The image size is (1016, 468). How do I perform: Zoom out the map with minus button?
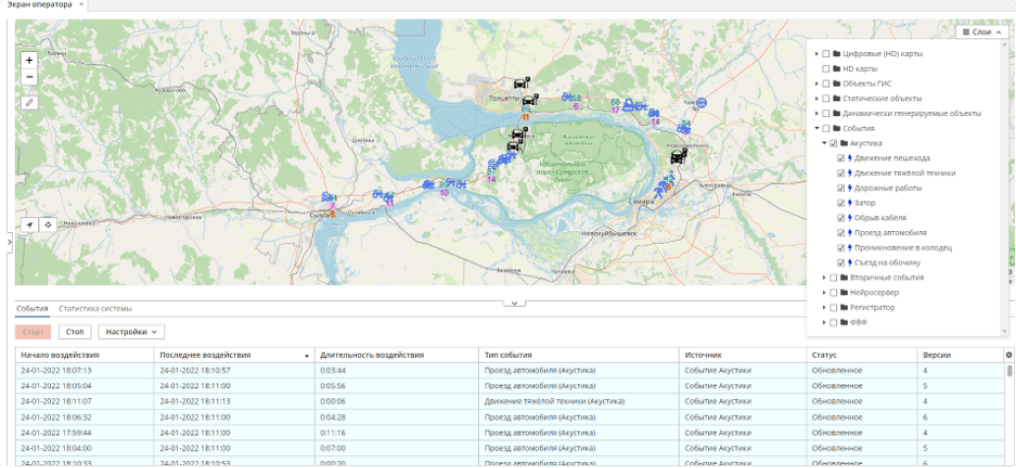click(x=29, y=77)
